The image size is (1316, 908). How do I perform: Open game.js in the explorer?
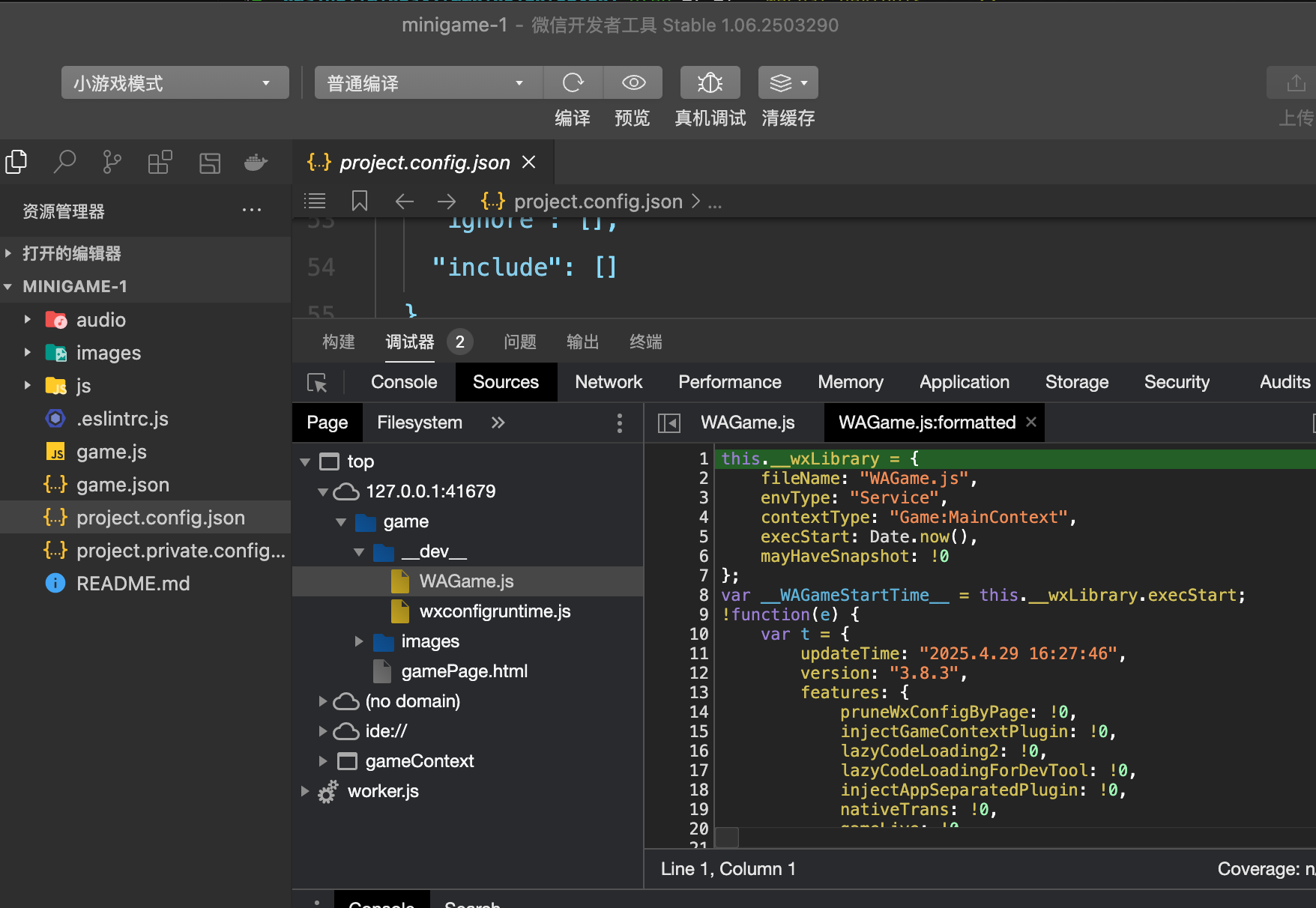[111, 452]
